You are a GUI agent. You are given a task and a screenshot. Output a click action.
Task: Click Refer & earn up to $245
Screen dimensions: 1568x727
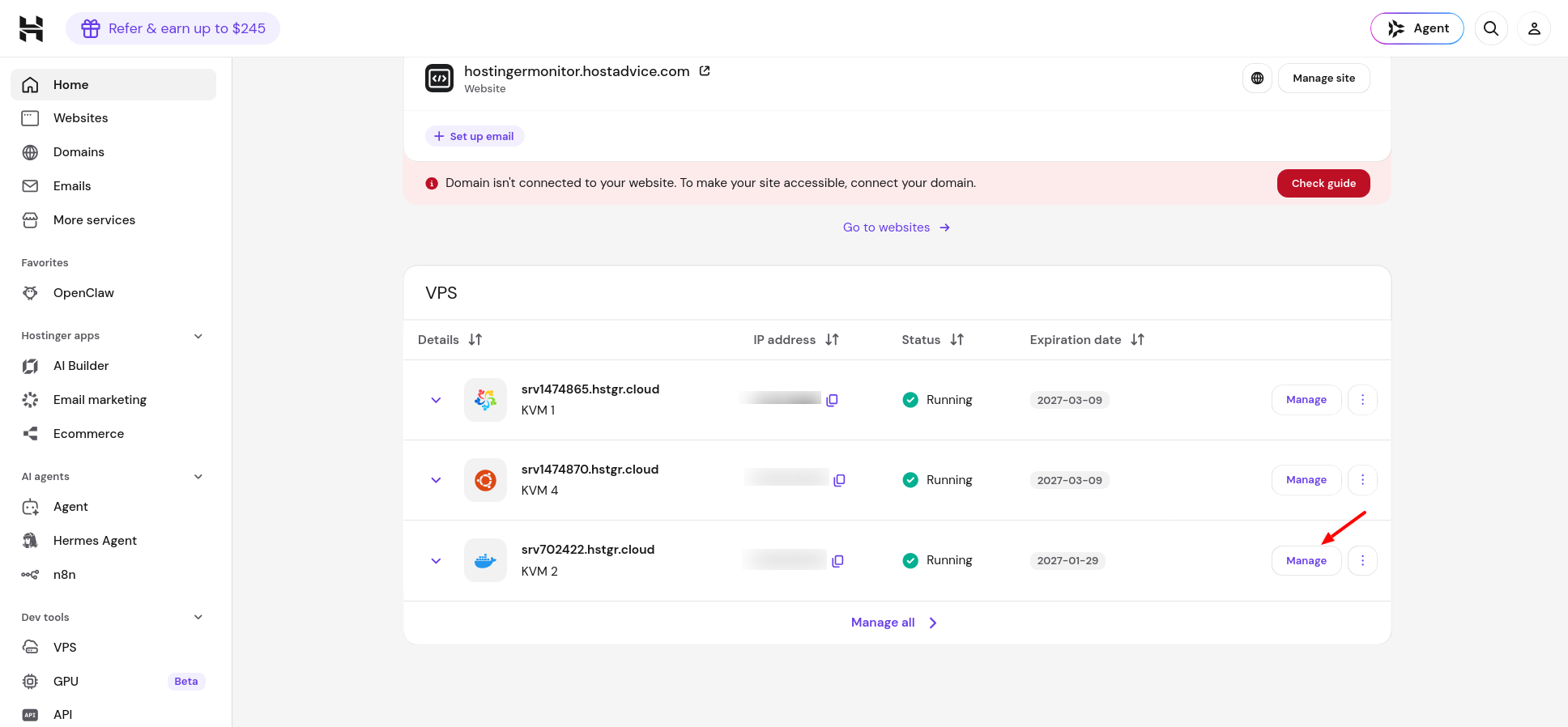coord(173,28)
